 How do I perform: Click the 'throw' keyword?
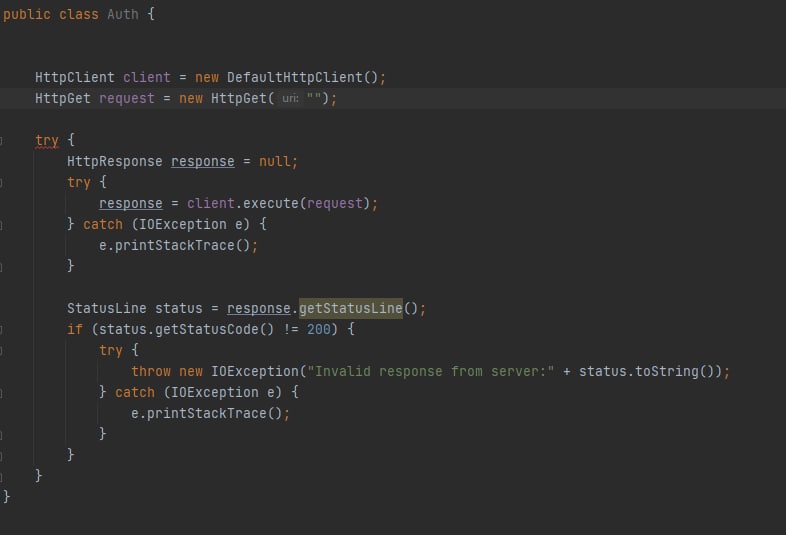click(x=151, y=371)
